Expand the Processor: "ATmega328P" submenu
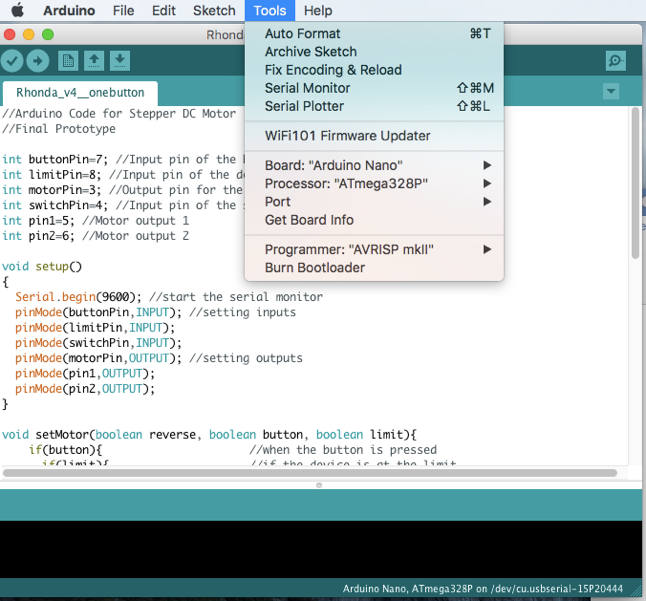This screenshot has width=646, height=601. pos(374,183)
